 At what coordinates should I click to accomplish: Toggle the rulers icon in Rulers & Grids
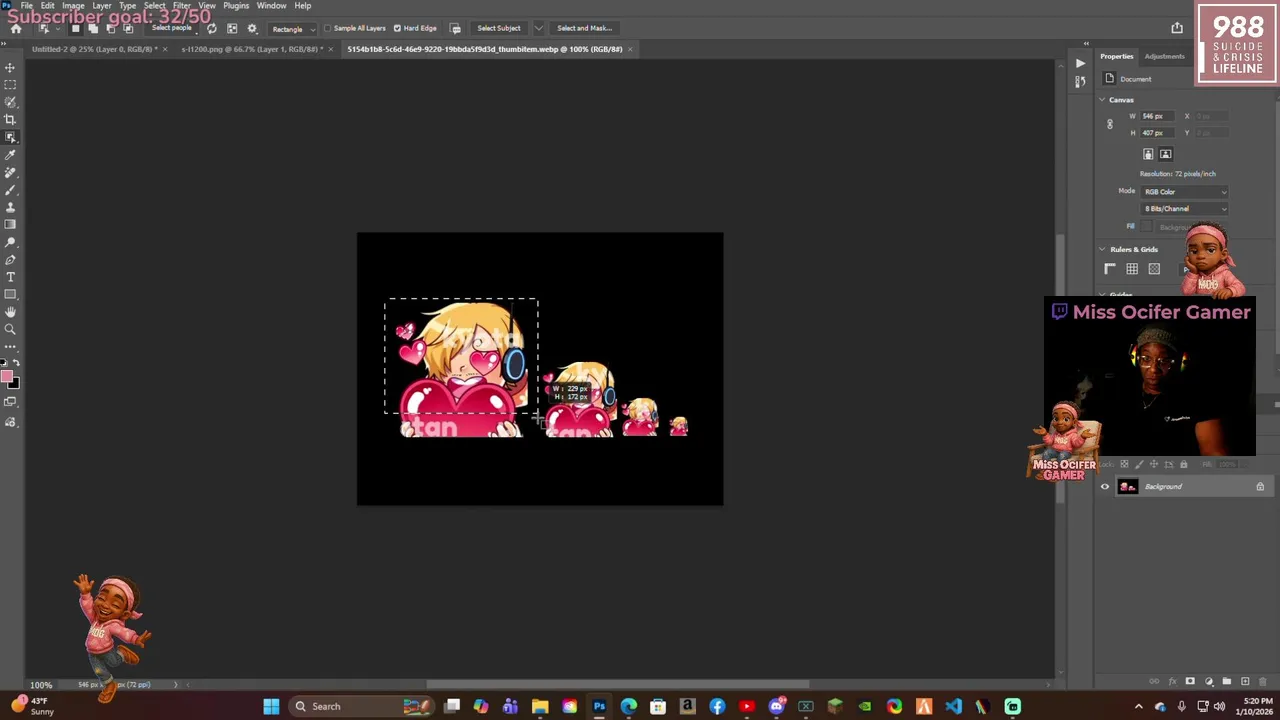(x=1110, y=269)
